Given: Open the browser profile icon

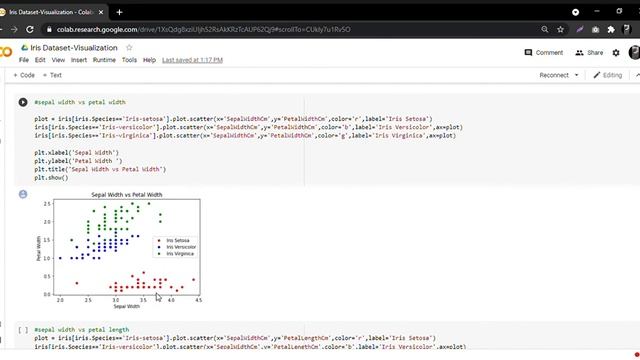Looking at the screenshot, I should coord(627,29).
